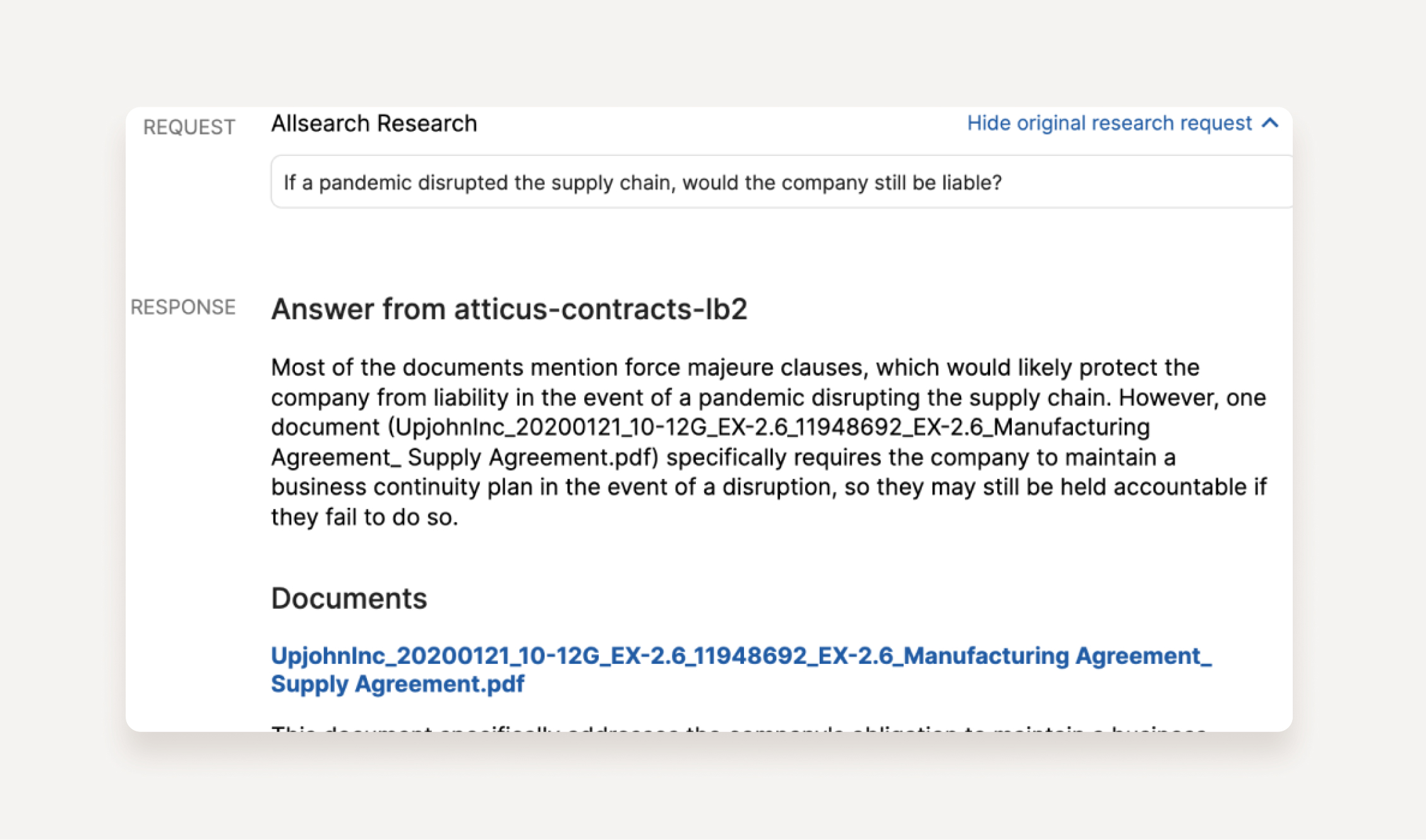This screenshot has width=1426, height=840.
Task: Click the Hide original research request link
Action: point(1109,123)
